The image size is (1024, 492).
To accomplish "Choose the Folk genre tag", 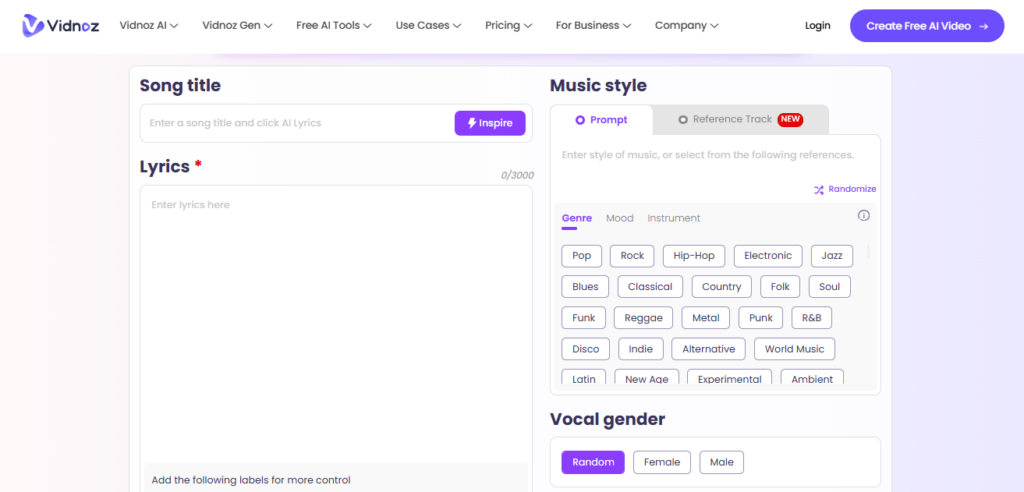I will click(780, 287).
